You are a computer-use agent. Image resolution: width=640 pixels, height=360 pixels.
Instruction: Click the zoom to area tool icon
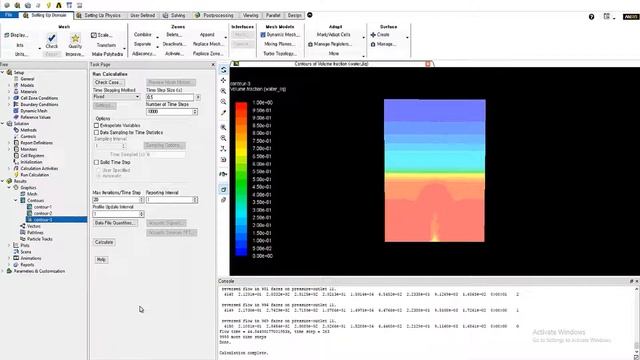point(223,102)
